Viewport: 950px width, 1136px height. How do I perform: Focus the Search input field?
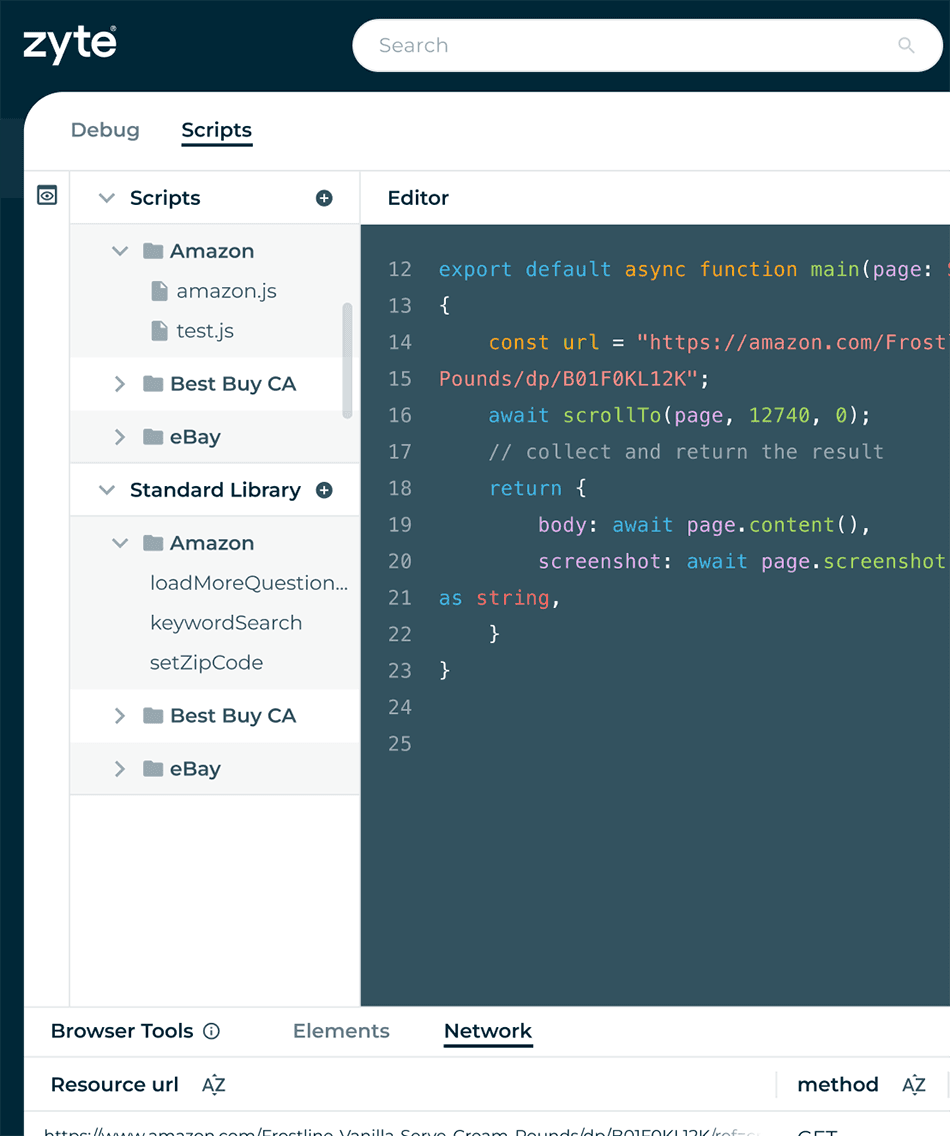[x=646, y=45]
